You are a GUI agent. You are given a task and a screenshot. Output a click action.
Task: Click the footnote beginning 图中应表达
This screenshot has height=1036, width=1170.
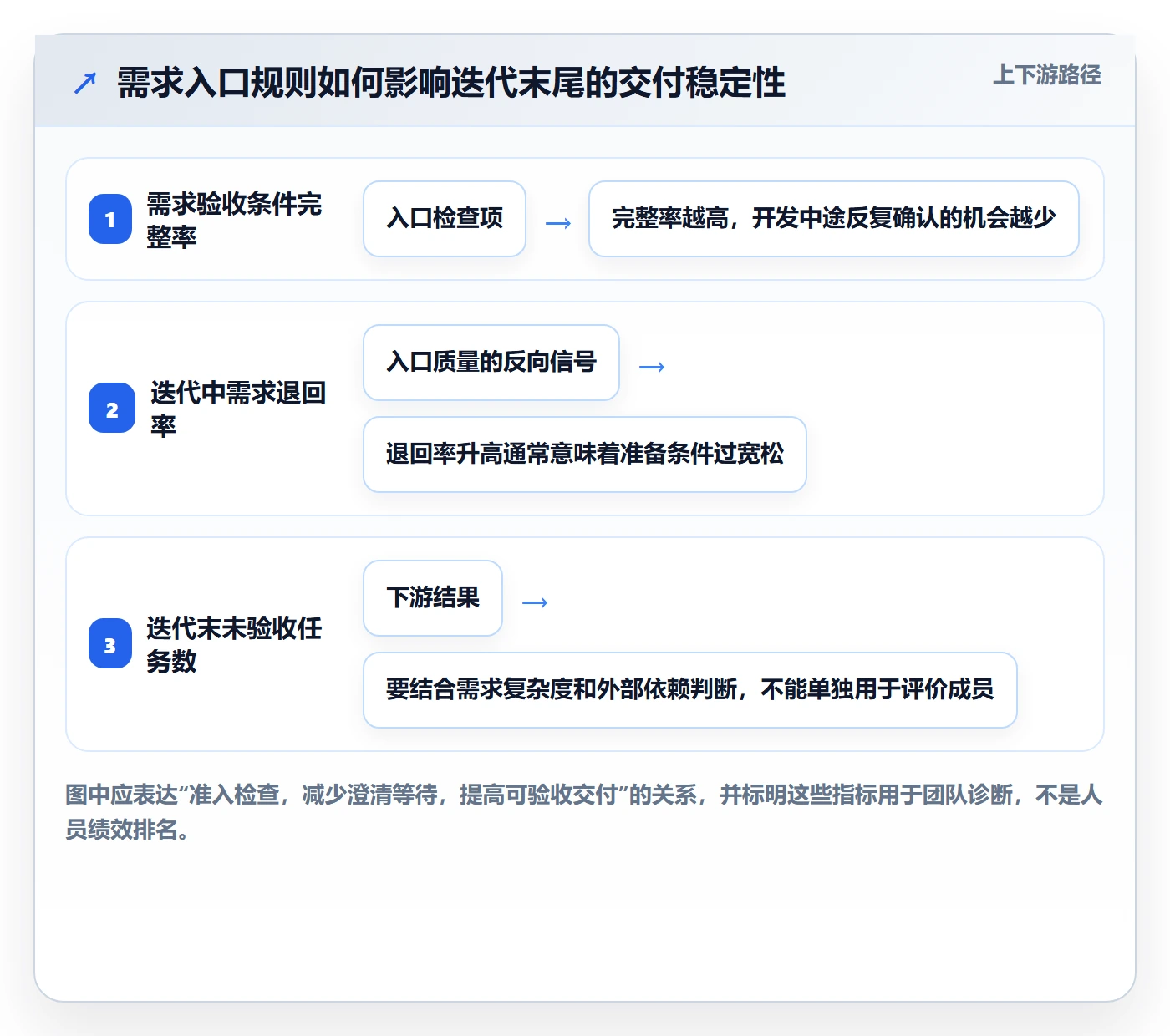tap(584, 812)
